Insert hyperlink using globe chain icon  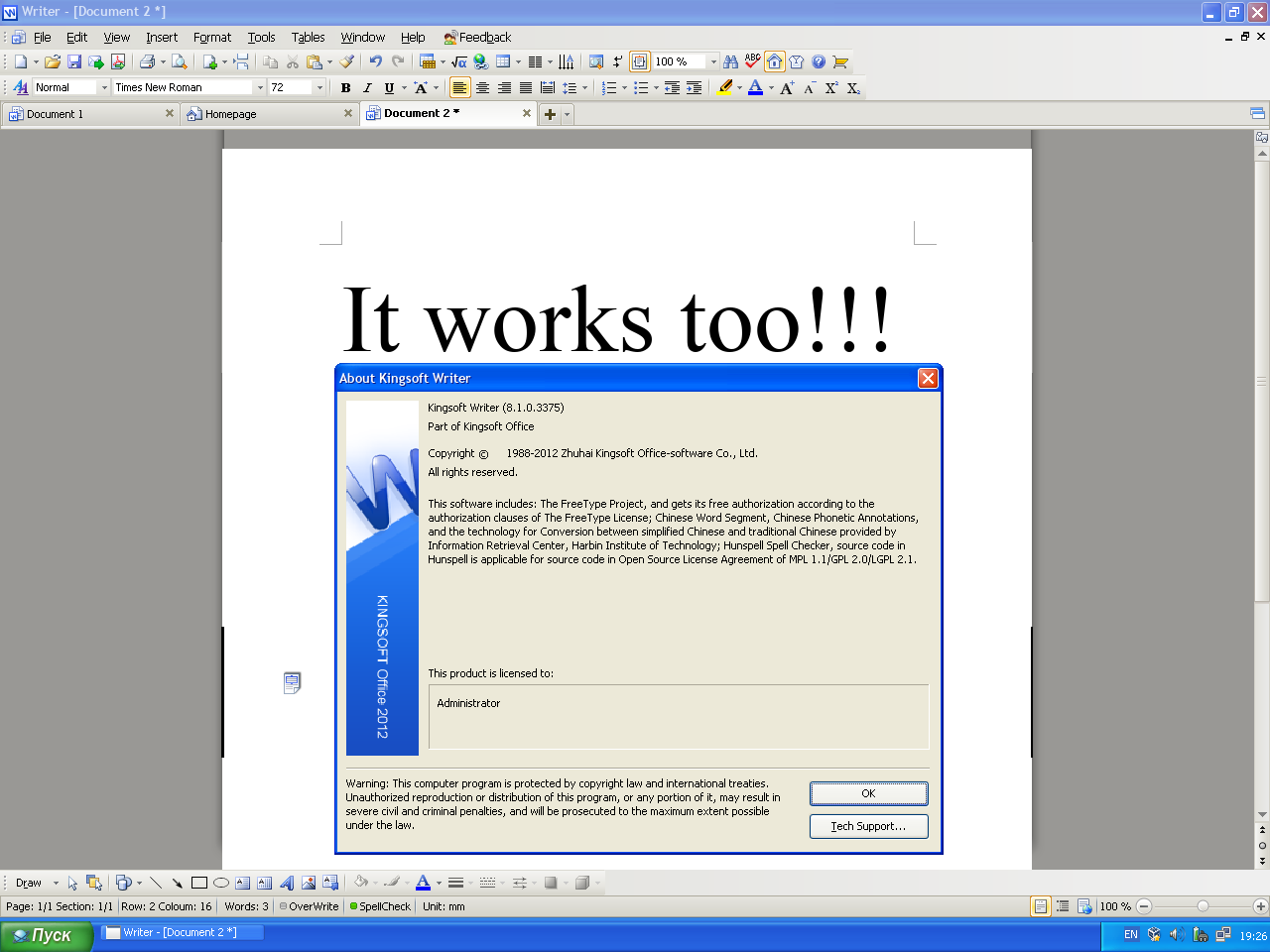point(481,61)
